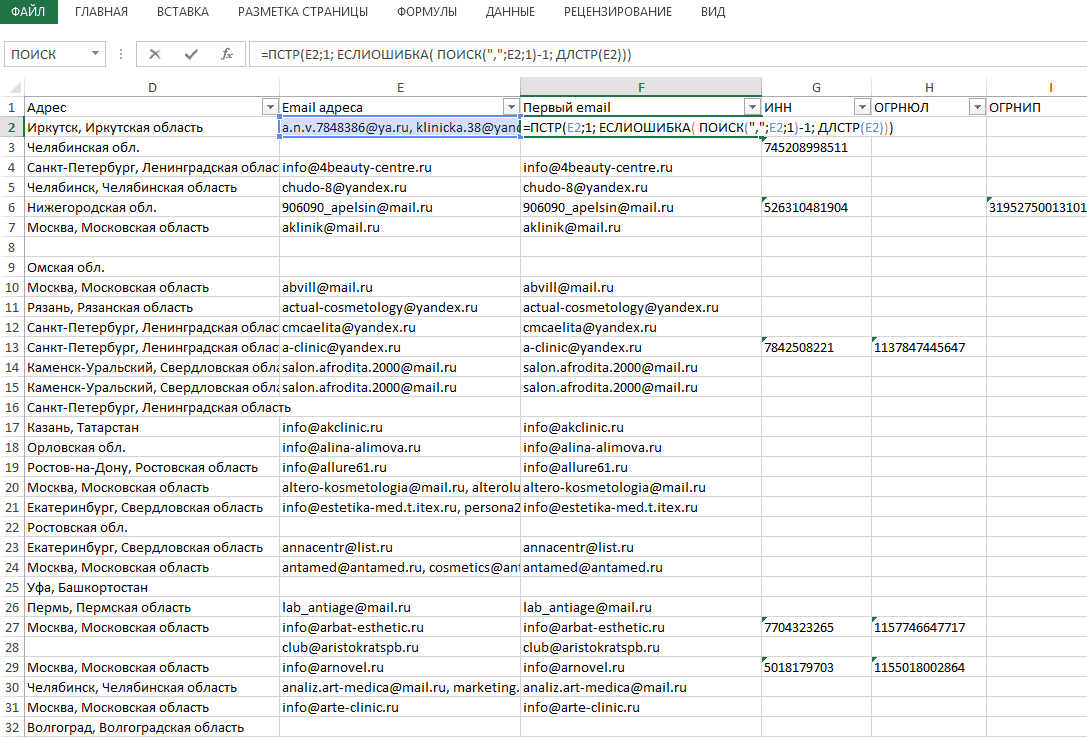Screen dimensions: 1087x737
Task: Click antamed@antamed.ru in column F
Action: 641,568
